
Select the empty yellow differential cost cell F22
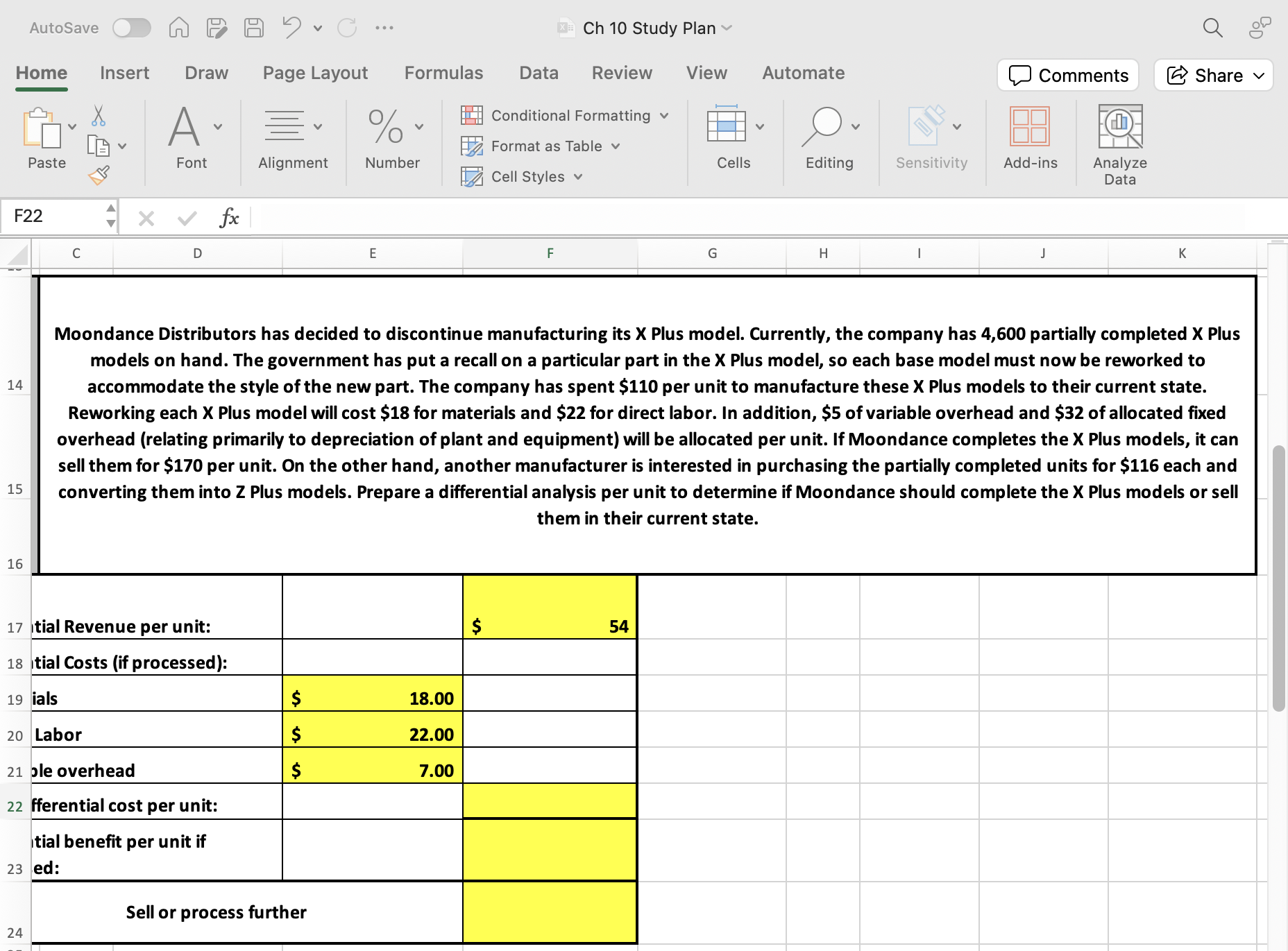pos(550,802)
